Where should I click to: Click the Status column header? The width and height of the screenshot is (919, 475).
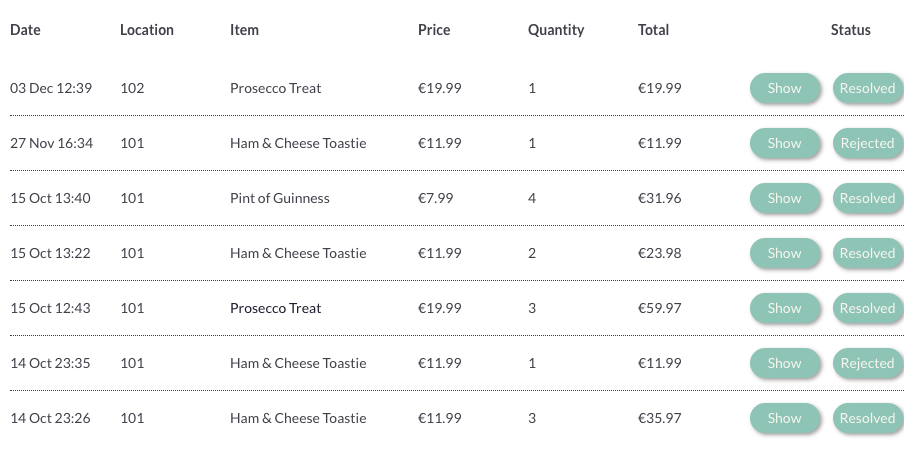[851, 30]
